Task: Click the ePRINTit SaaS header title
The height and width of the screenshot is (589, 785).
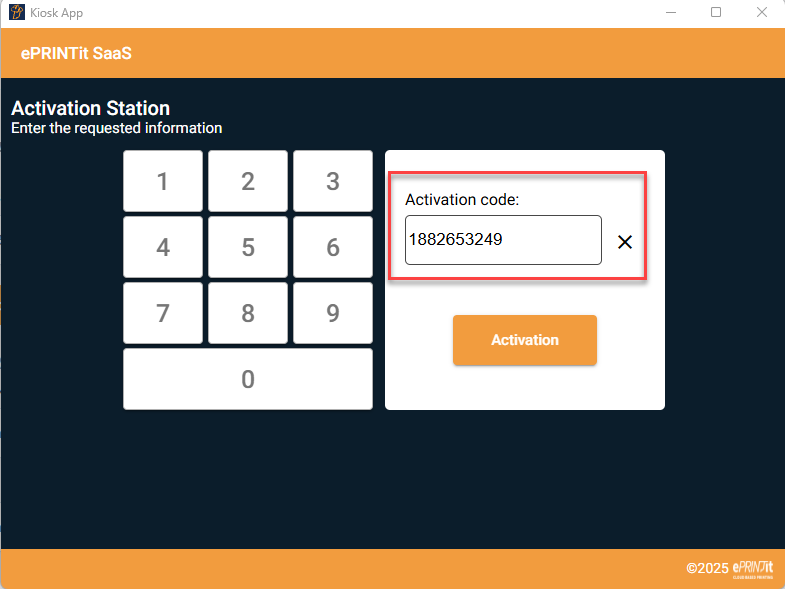Action: [x=76, y=53]
